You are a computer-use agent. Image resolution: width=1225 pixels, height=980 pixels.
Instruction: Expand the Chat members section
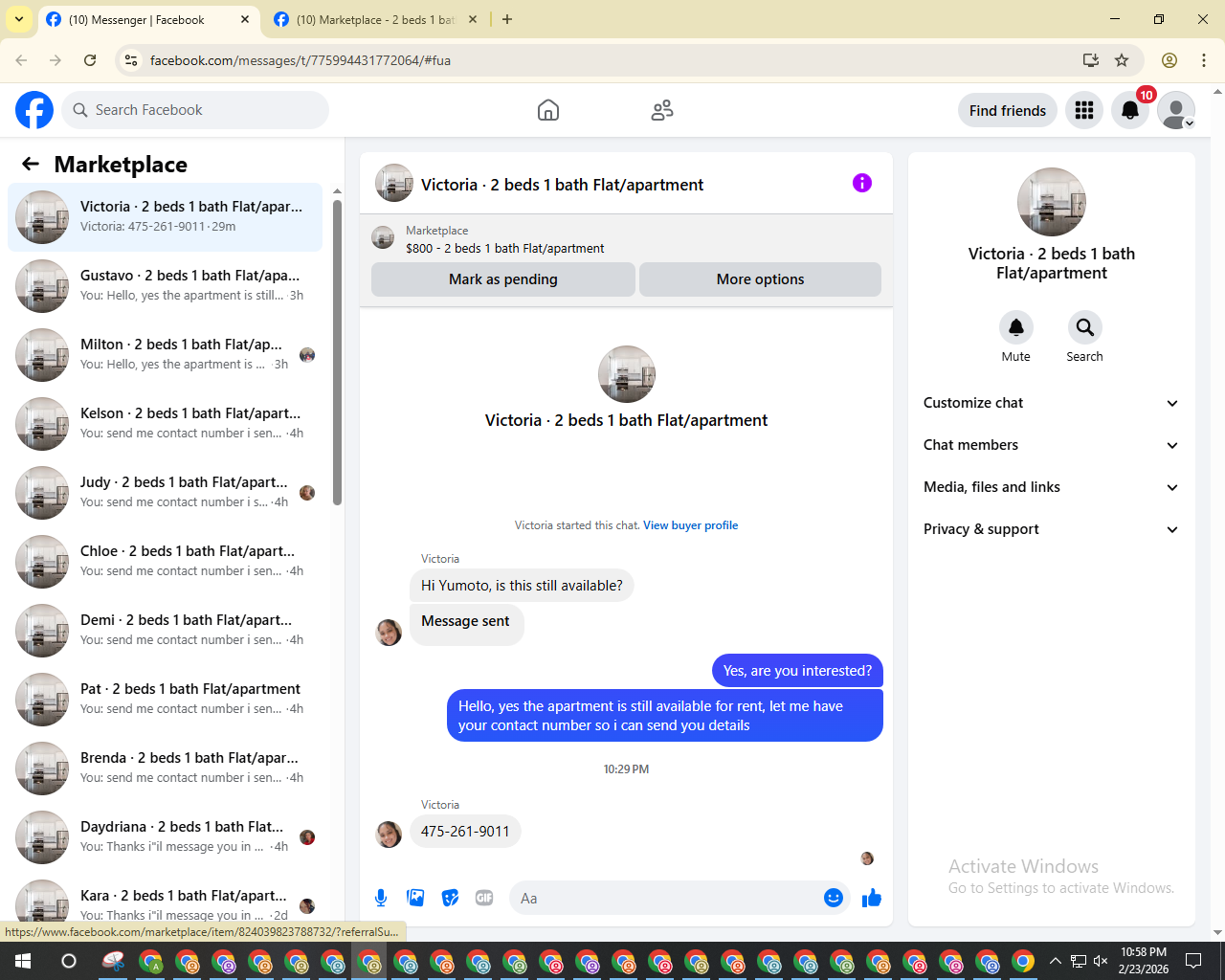pos(1051,445)
